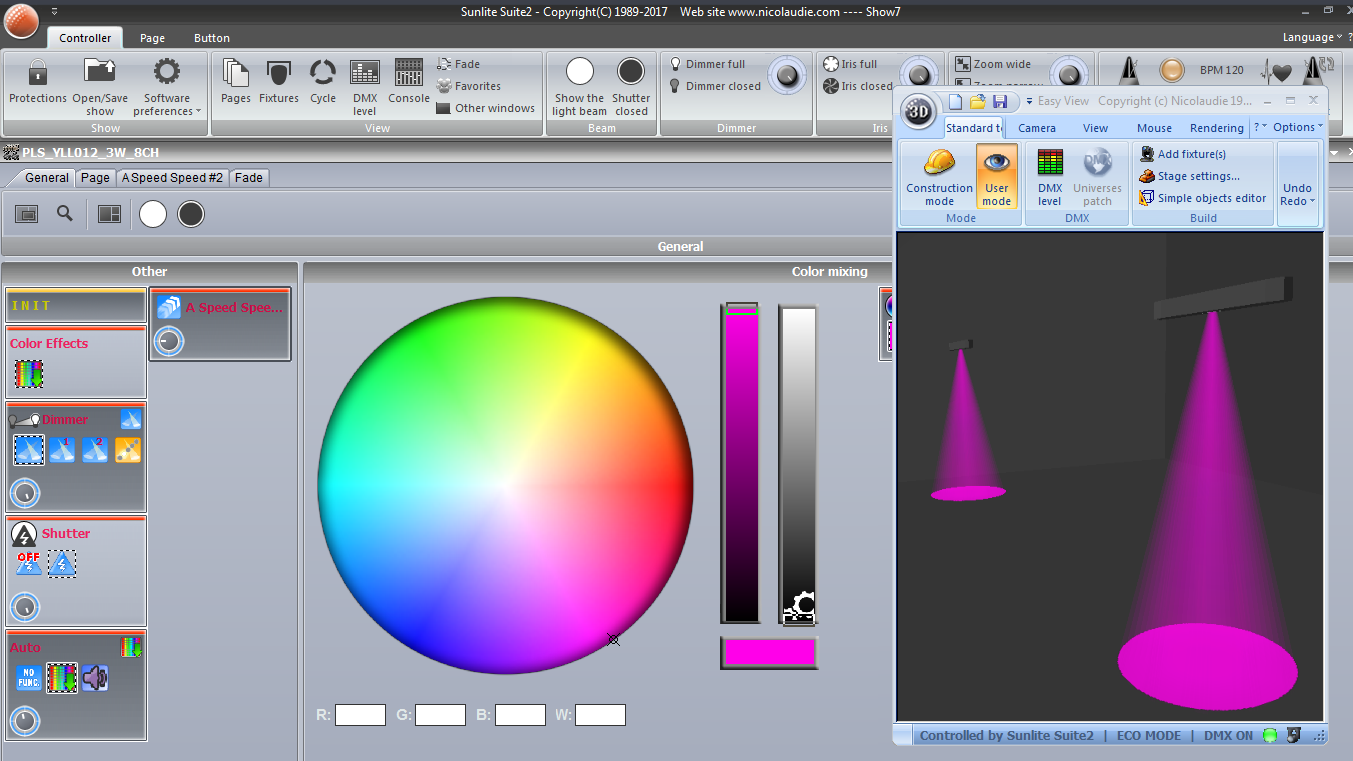1353x761 pixels.
Task: Switch to the Button ribbon tab
Action: 212,38
